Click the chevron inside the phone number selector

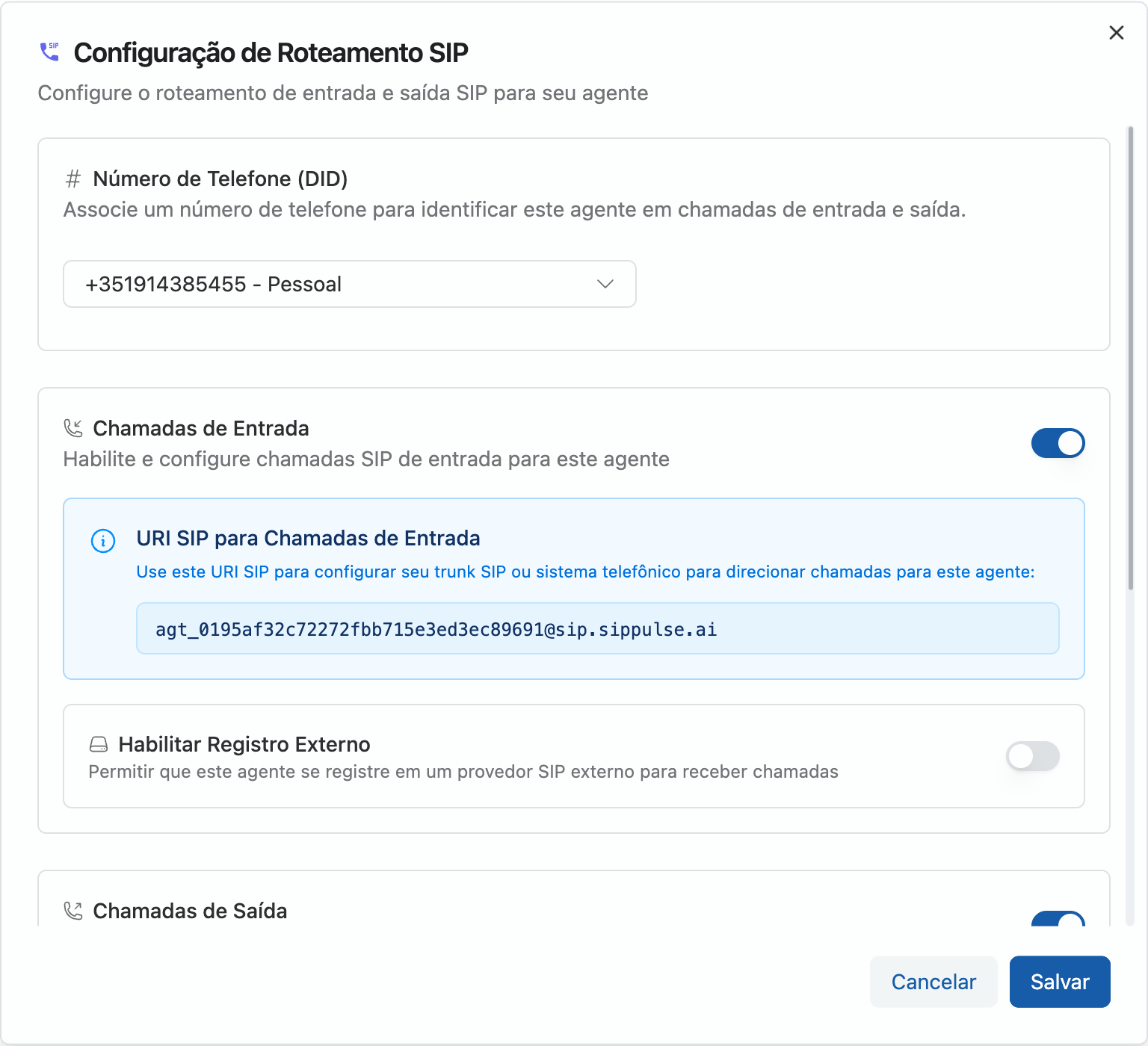606,284
